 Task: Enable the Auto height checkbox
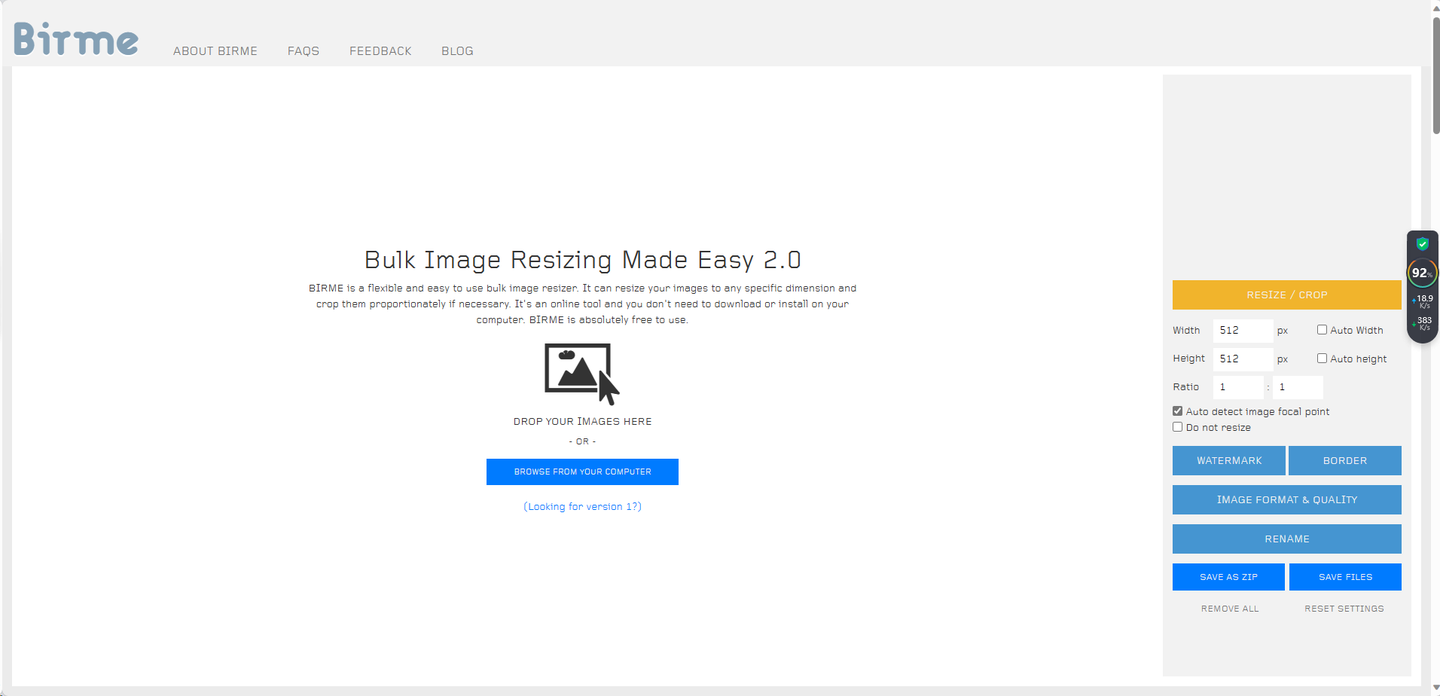click(1322, 358)
